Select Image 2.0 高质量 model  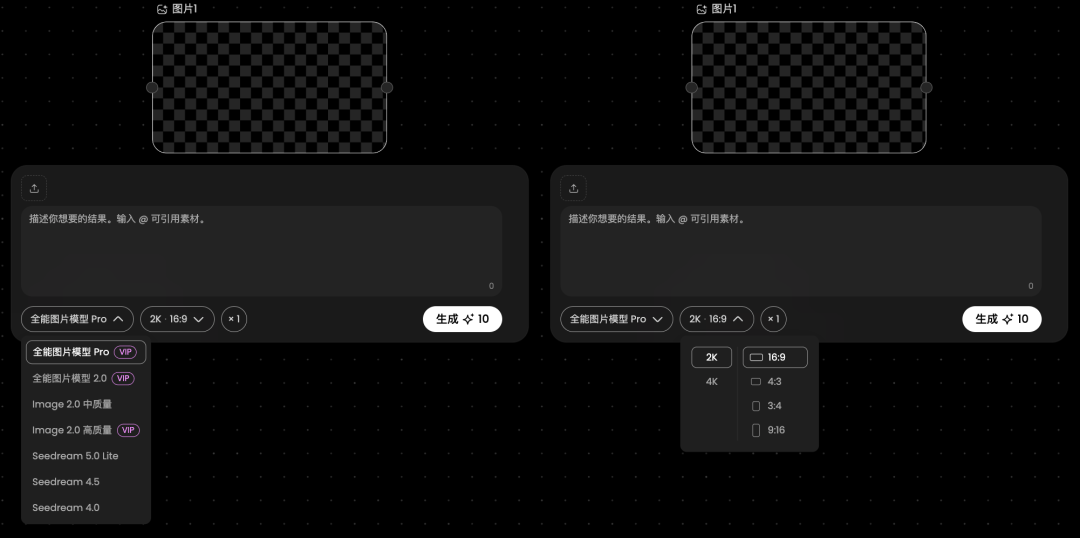[x=86, y=430]
